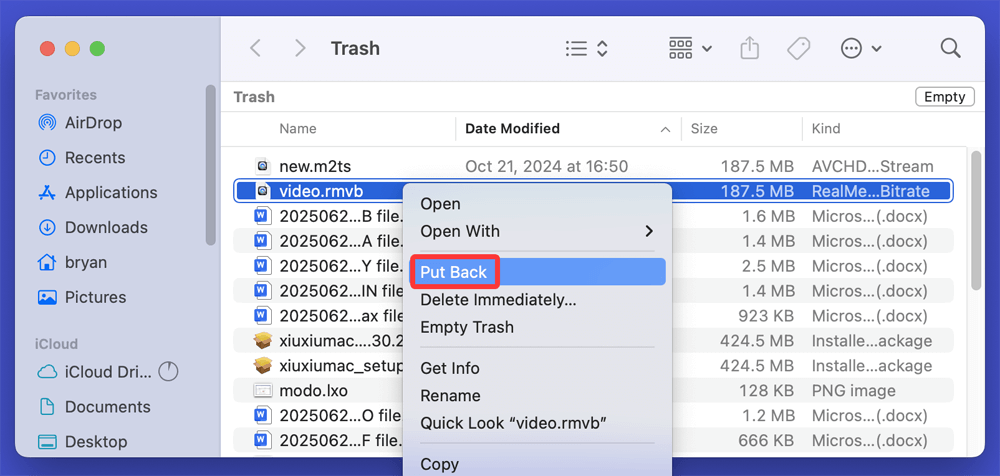
Task: Choose Copy in context menu
Action: [537, 465]
